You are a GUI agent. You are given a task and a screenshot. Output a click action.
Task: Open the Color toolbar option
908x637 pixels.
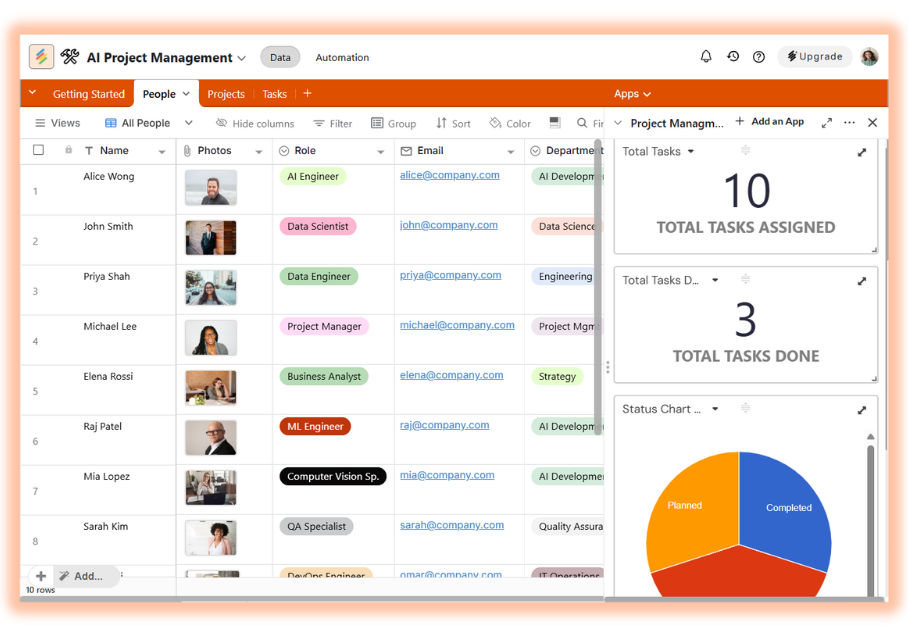510,124
